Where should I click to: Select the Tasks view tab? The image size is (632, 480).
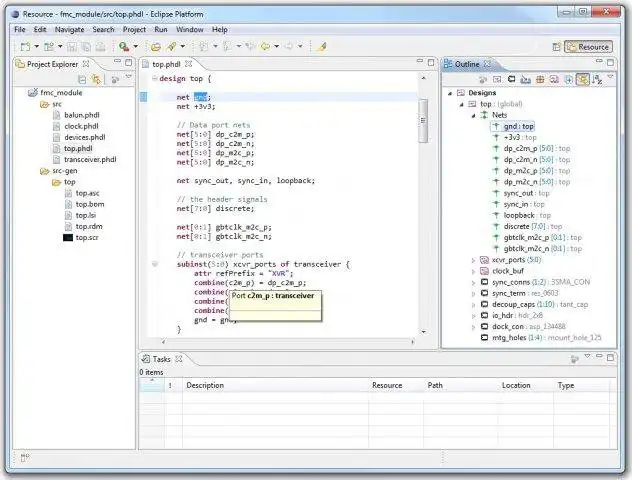tap(161, 359)
